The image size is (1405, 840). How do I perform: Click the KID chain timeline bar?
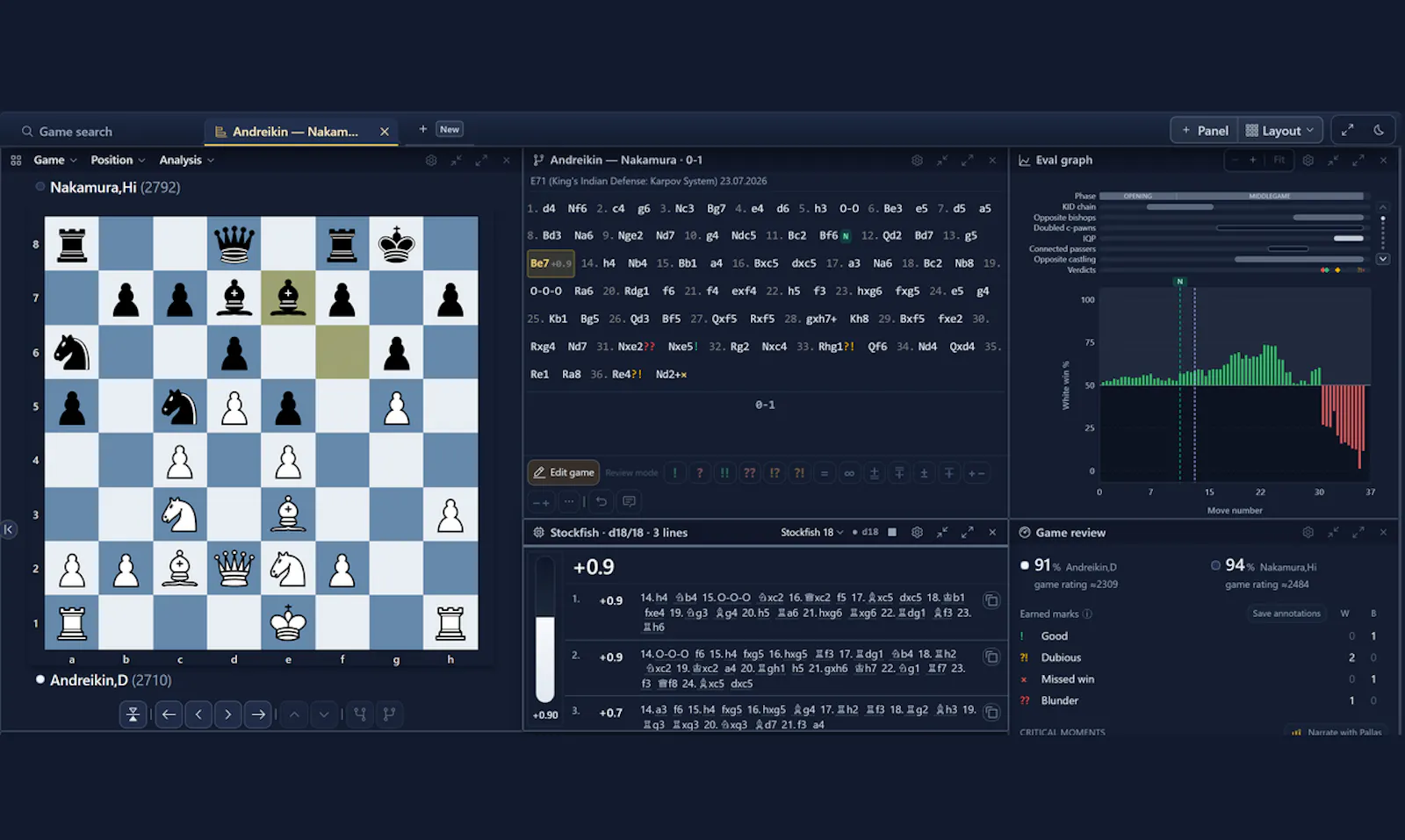pos(1179,207)
